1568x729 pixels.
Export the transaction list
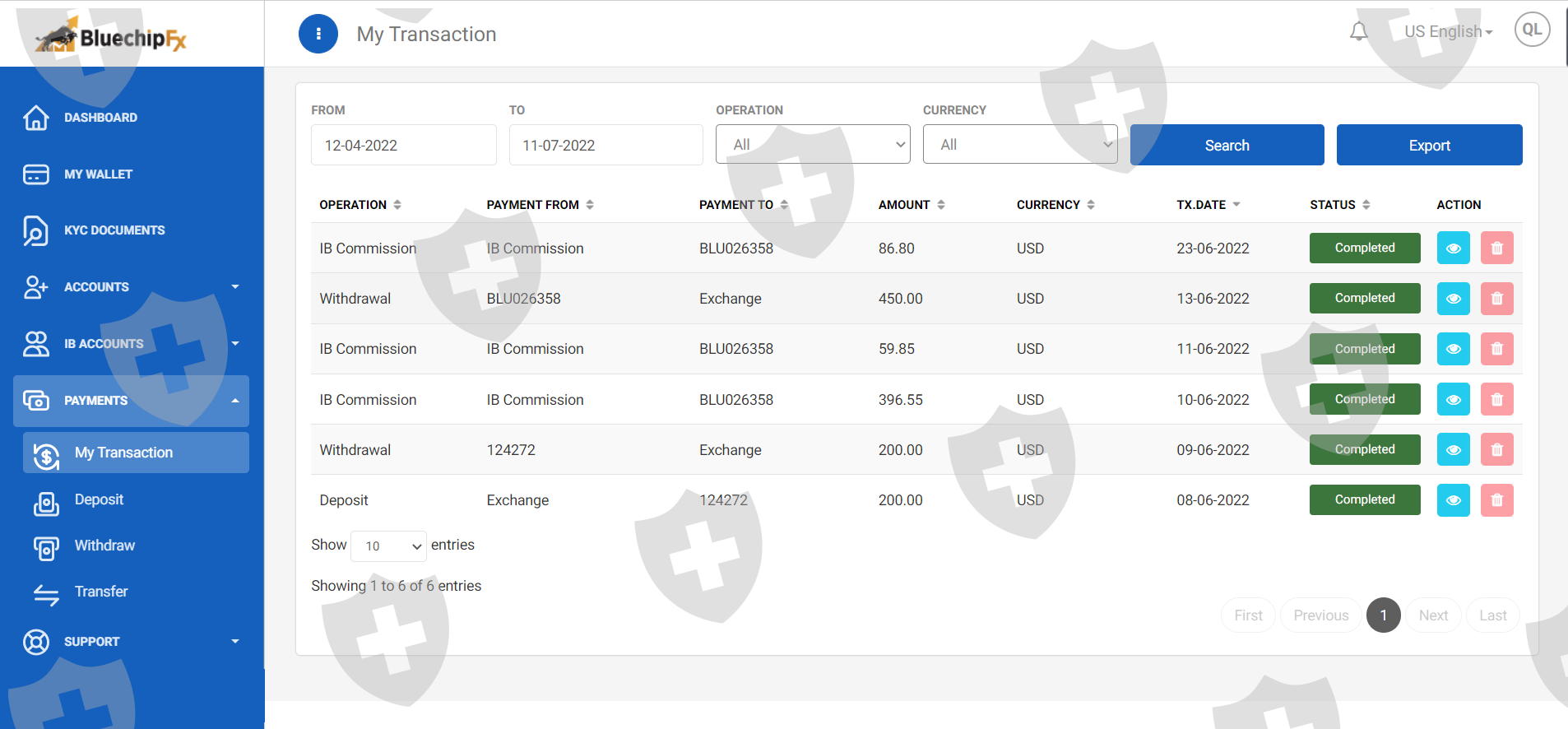(1428, 146)
